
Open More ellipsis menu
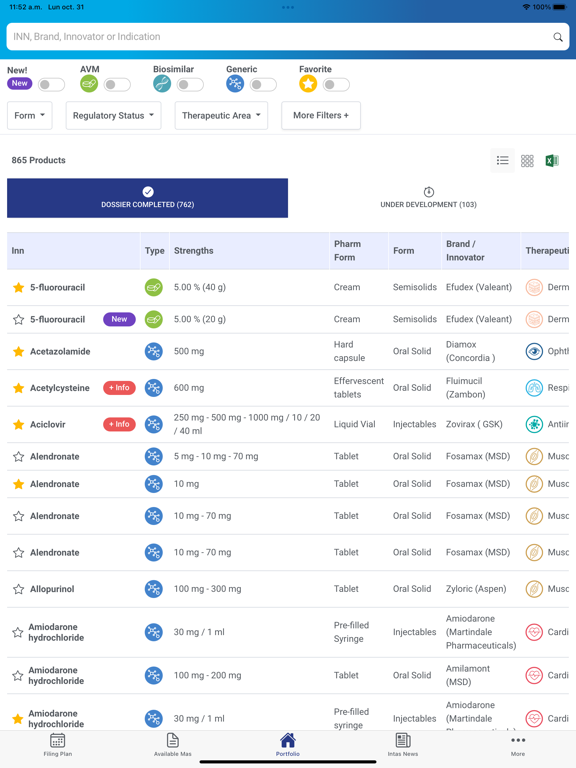518,740
